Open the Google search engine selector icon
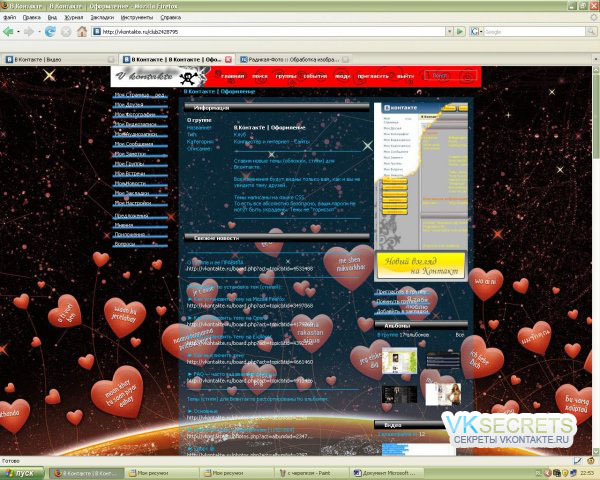This screenshot has height=480, width=600. (476, 32)
